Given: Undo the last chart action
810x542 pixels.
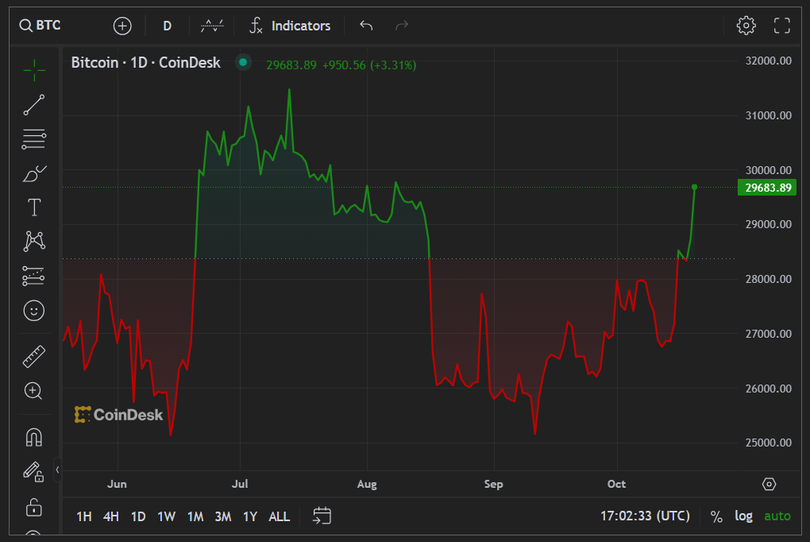Looking at the screenshot, I should tap(366, 25).
